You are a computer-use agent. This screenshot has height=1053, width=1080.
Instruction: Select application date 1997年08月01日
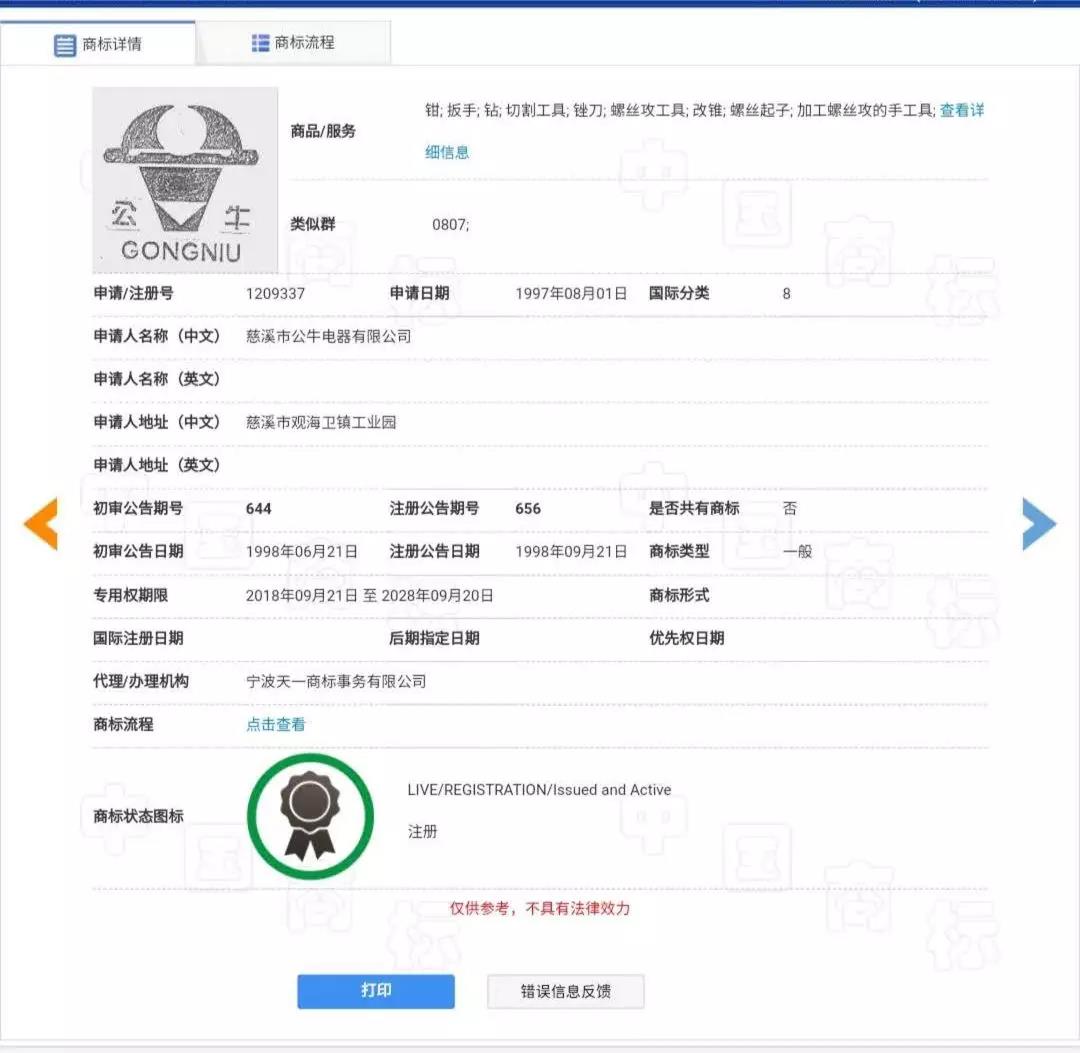click(x=571, y=294)
